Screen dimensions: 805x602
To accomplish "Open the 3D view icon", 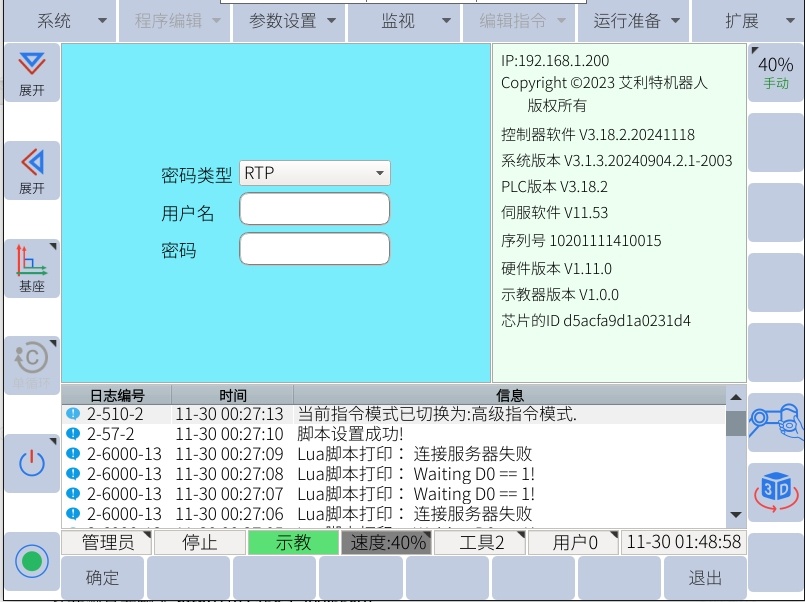I will tap(776, 492).
